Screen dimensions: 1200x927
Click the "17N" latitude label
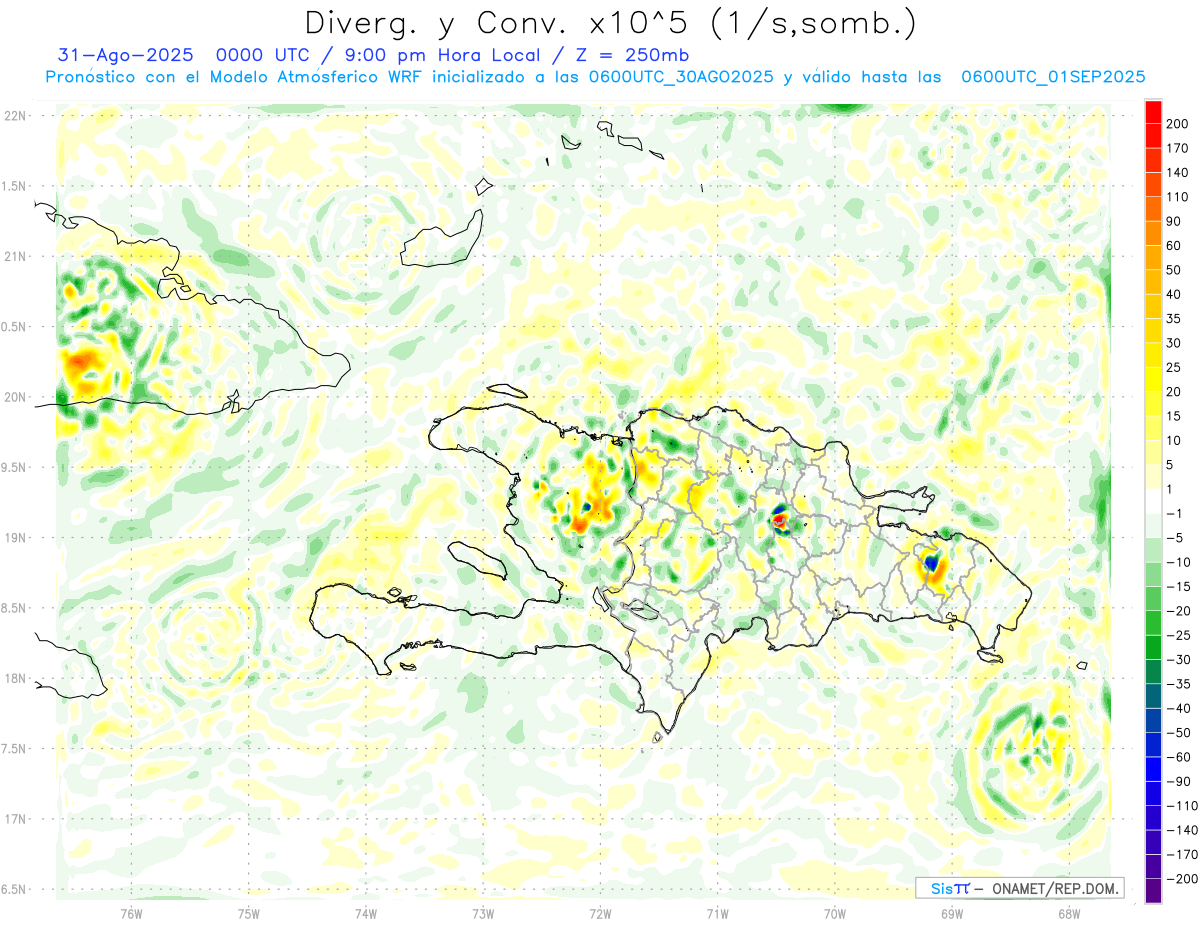[x=14, y=819]
